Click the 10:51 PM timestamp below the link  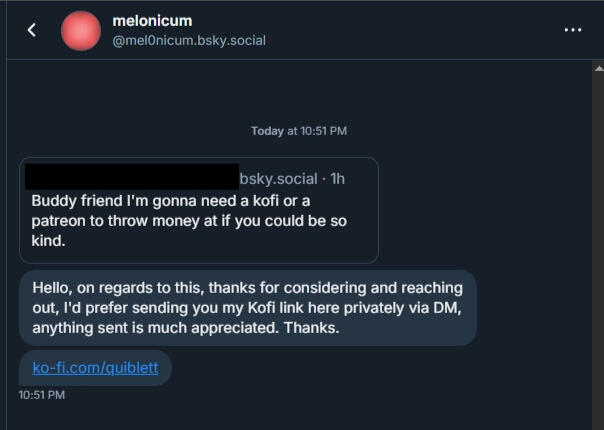pos(41,395)
